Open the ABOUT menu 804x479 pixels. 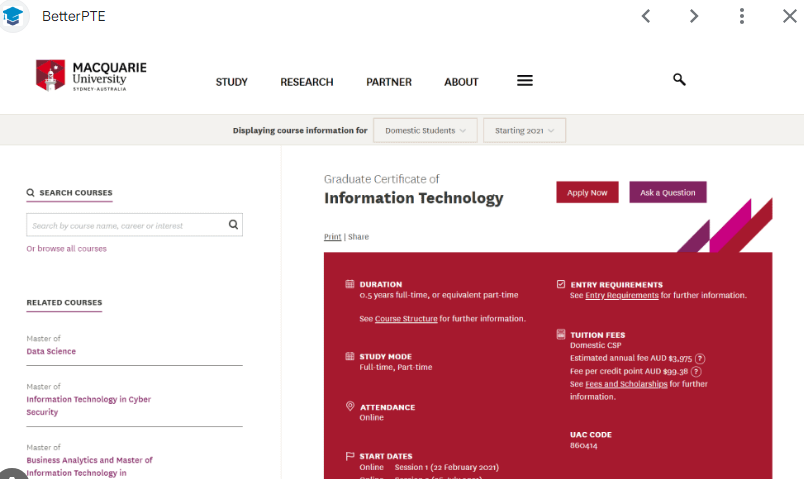click(x=461, y=82)
